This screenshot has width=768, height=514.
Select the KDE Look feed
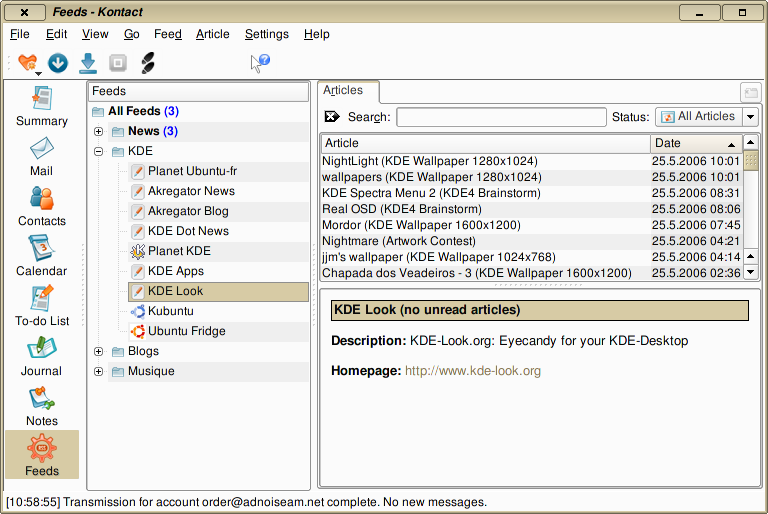click(x=218, y=291)
